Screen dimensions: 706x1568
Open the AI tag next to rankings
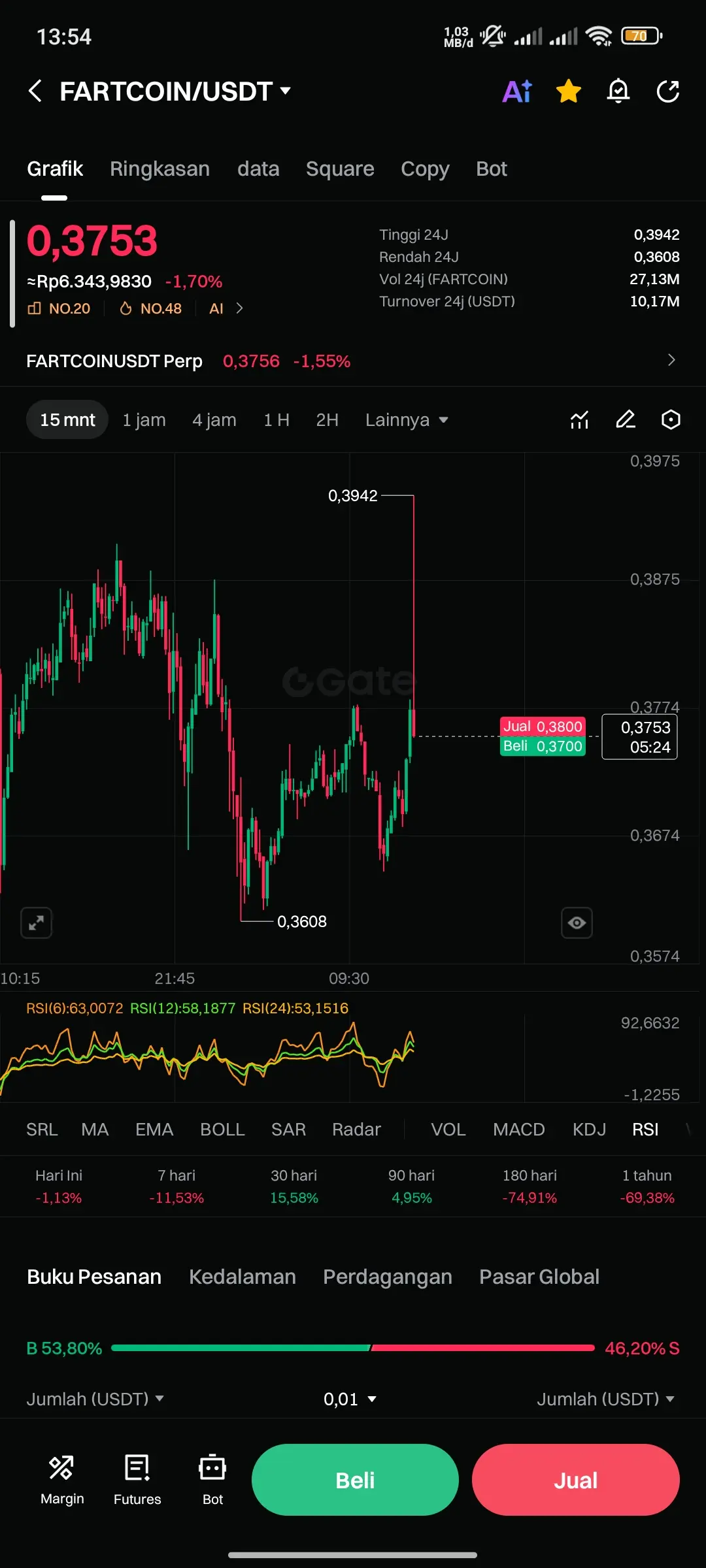216,308
